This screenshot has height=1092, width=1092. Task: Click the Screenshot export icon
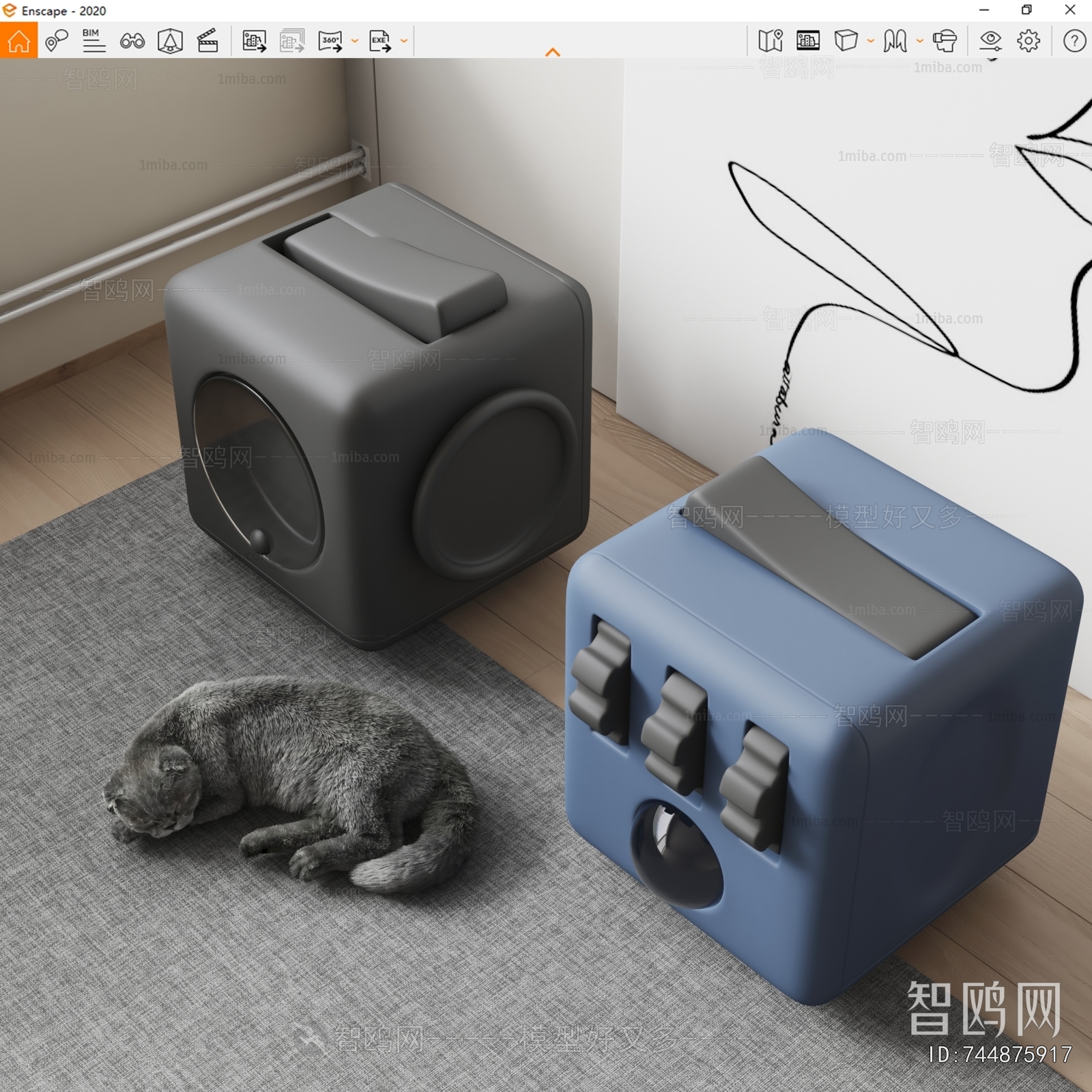[x=254, y=41]
